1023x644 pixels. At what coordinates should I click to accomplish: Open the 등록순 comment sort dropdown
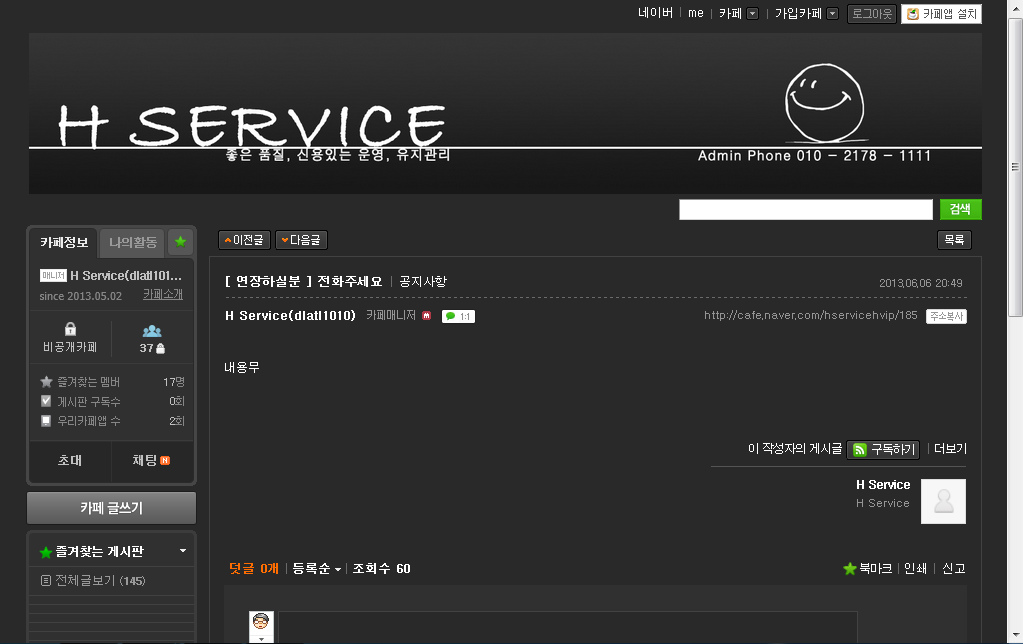[316, 569]
